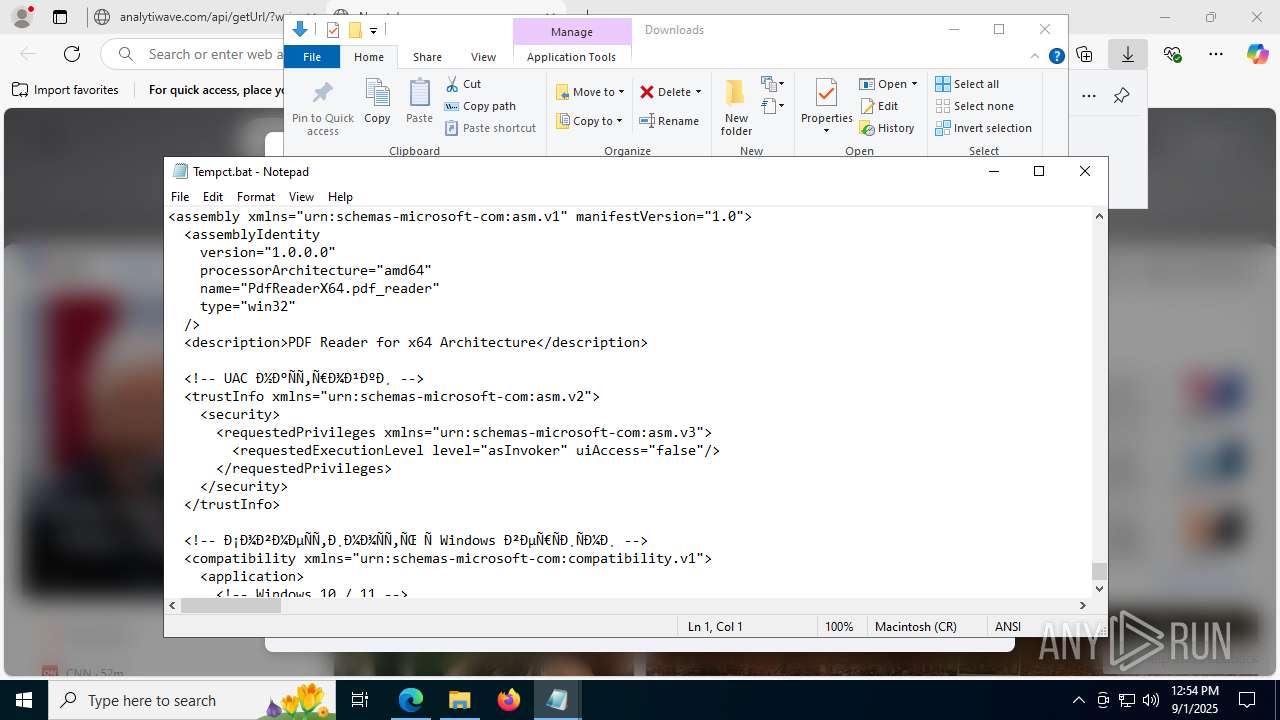Open Action Center notifications icon
The height and width of the screenshot is (720, 1280).
point(1247,700)
